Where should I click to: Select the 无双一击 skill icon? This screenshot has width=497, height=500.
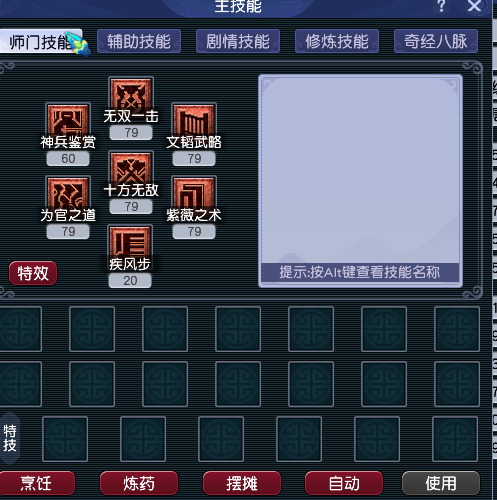[131, 98]
